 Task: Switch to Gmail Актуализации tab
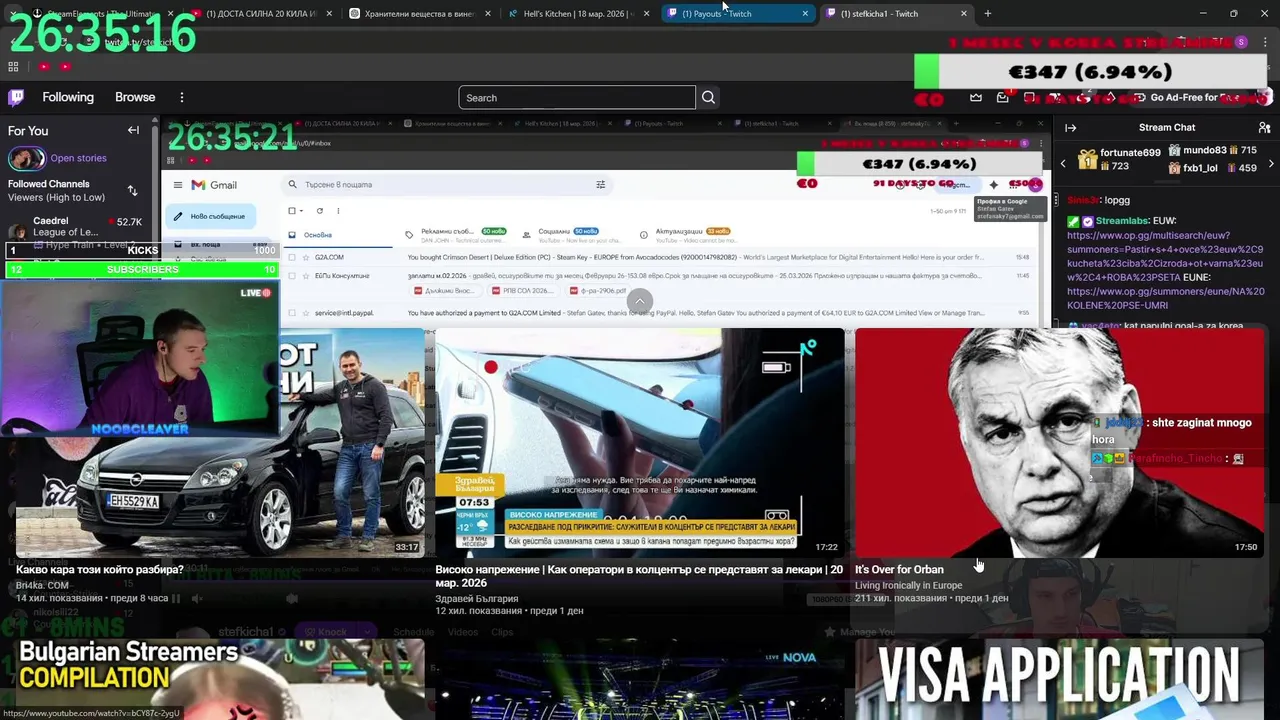pos(691,235)
